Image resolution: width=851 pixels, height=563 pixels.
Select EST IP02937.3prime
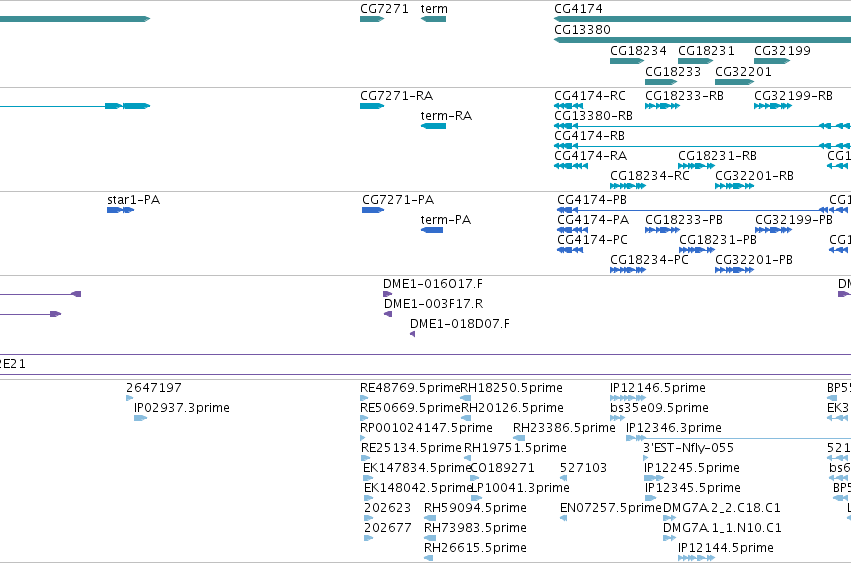tap(141, 418)
